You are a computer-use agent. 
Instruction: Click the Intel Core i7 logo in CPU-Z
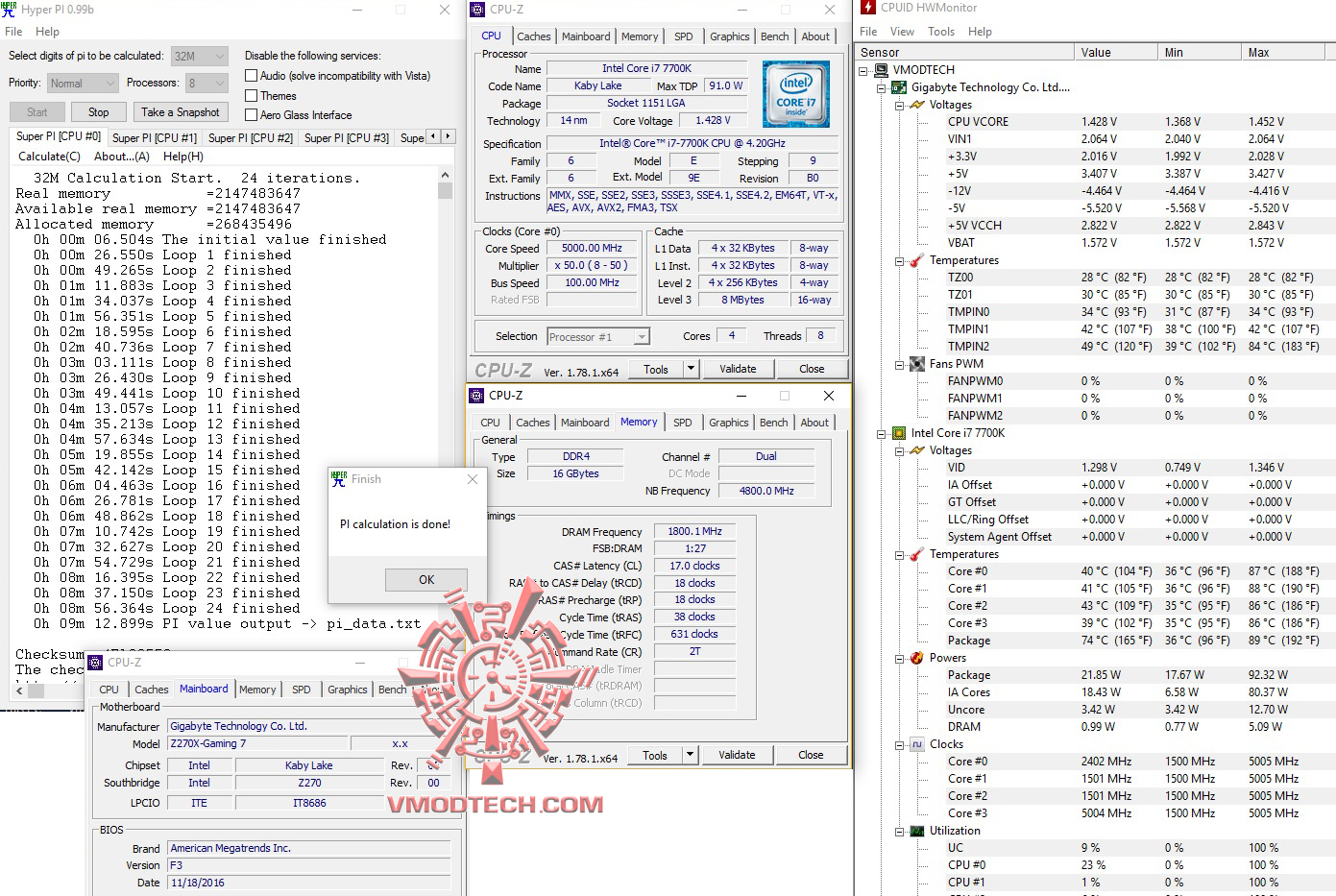click(796, 93)
